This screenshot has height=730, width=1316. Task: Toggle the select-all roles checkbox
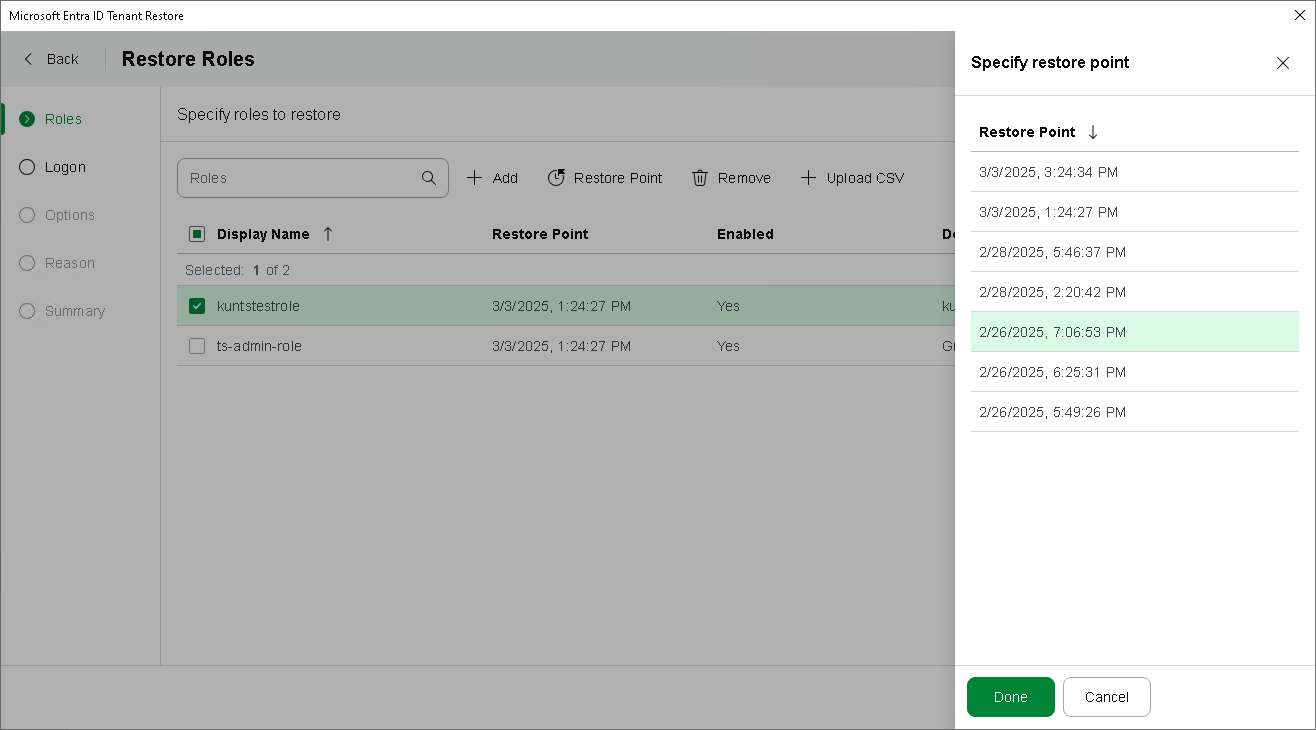tap(197, 234)
